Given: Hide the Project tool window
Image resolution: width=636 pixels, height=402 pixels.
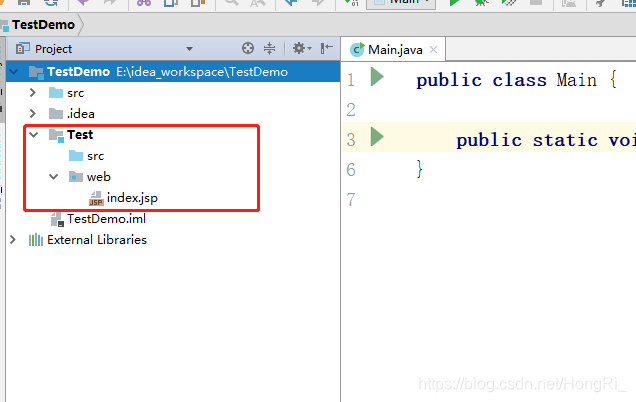Looking at the screenshot, I should (x=327, y=48).
